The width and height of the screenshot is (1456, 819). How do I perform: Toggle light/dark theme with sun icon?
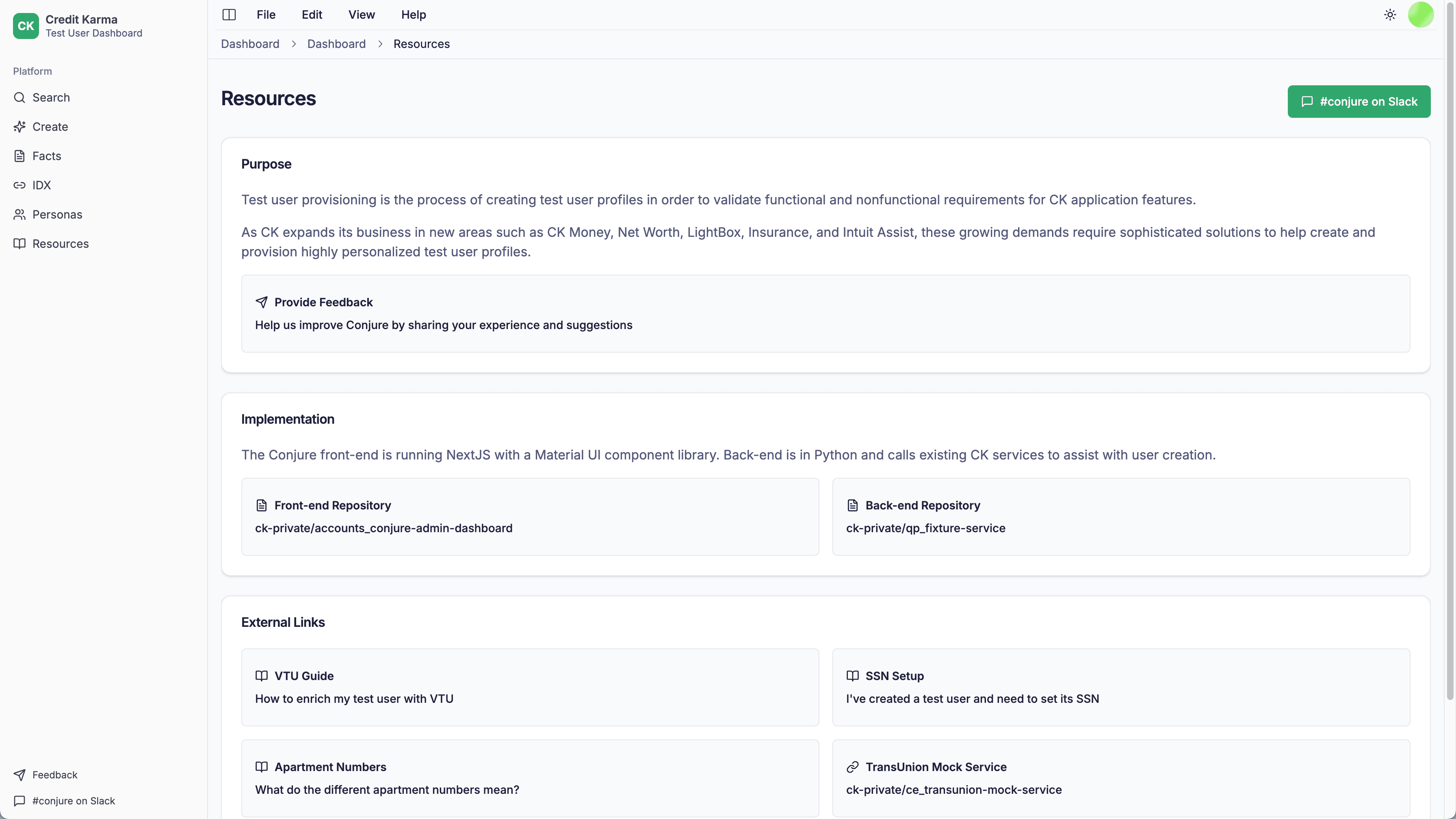(1390, 15)
